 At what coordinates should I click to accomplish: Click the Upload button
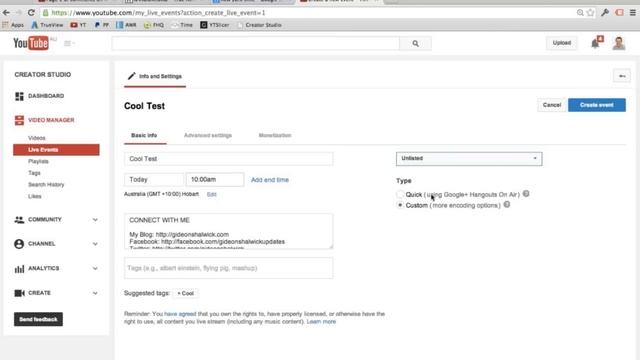(x=562, y=43)
